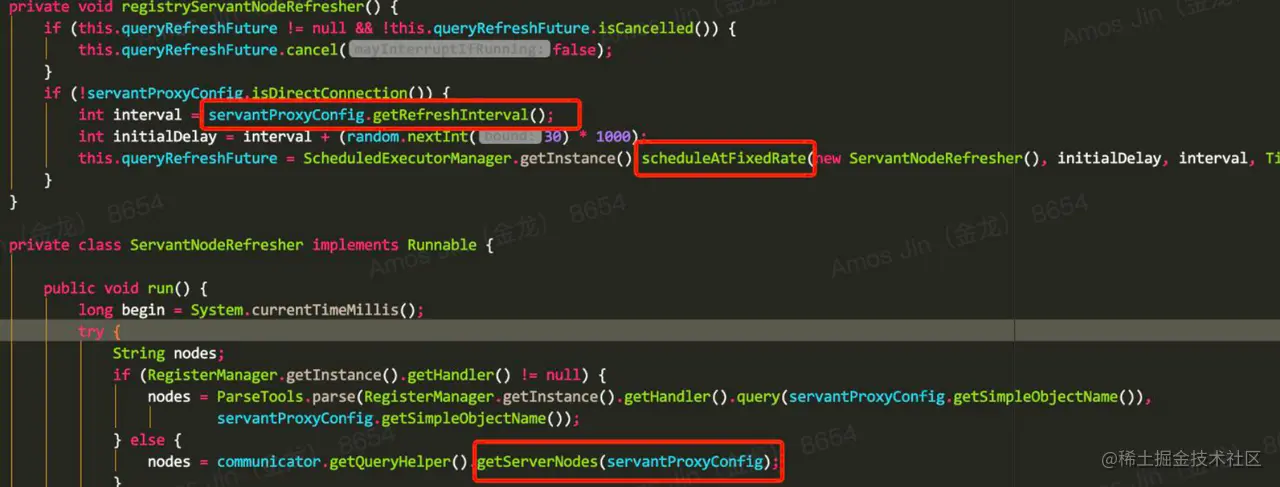Click the ScheduledExecutorManager class reference

(407, 158)
